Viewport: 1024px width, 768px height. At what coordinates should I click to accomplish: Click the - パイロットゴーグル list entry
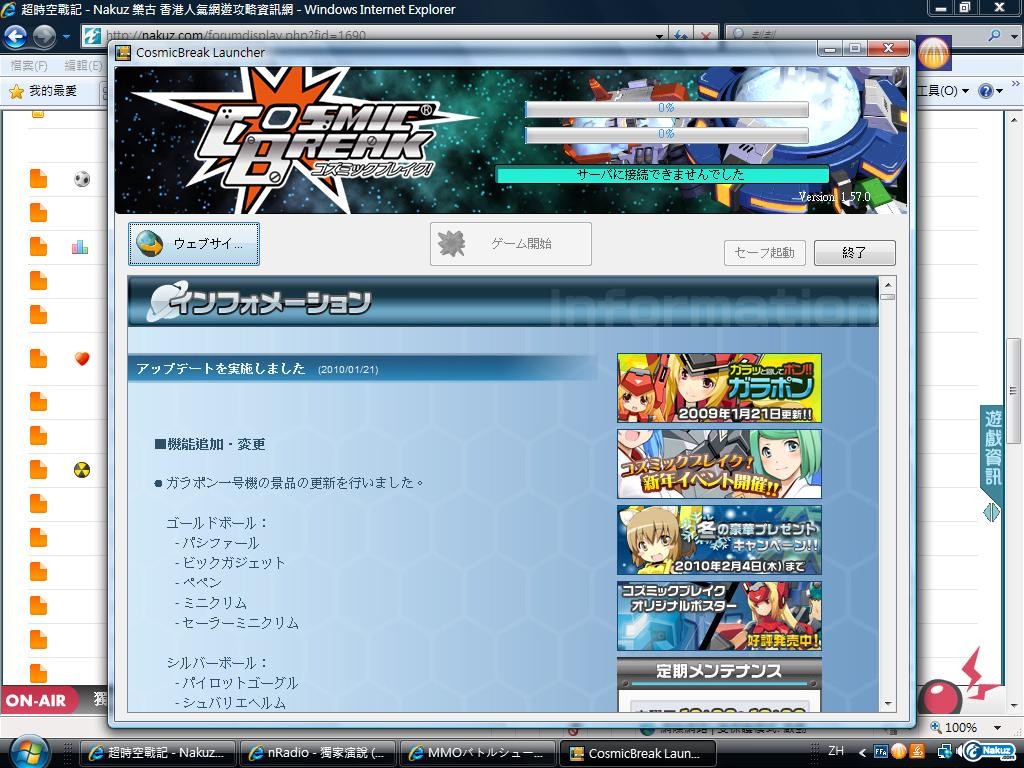click(236, 683)
